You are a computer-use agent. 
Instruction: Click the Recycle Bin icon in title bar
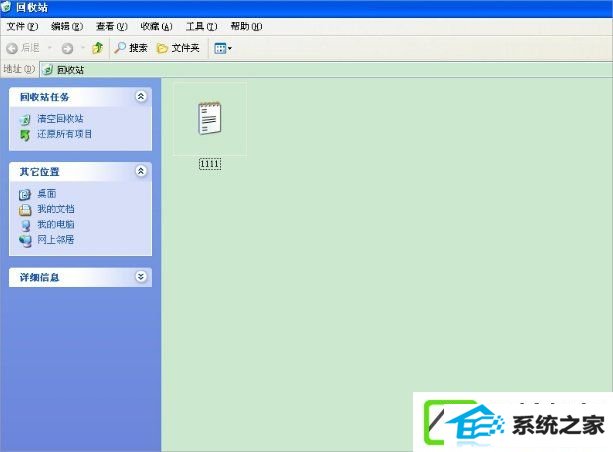pyautogui.click(x=6, y=7)
